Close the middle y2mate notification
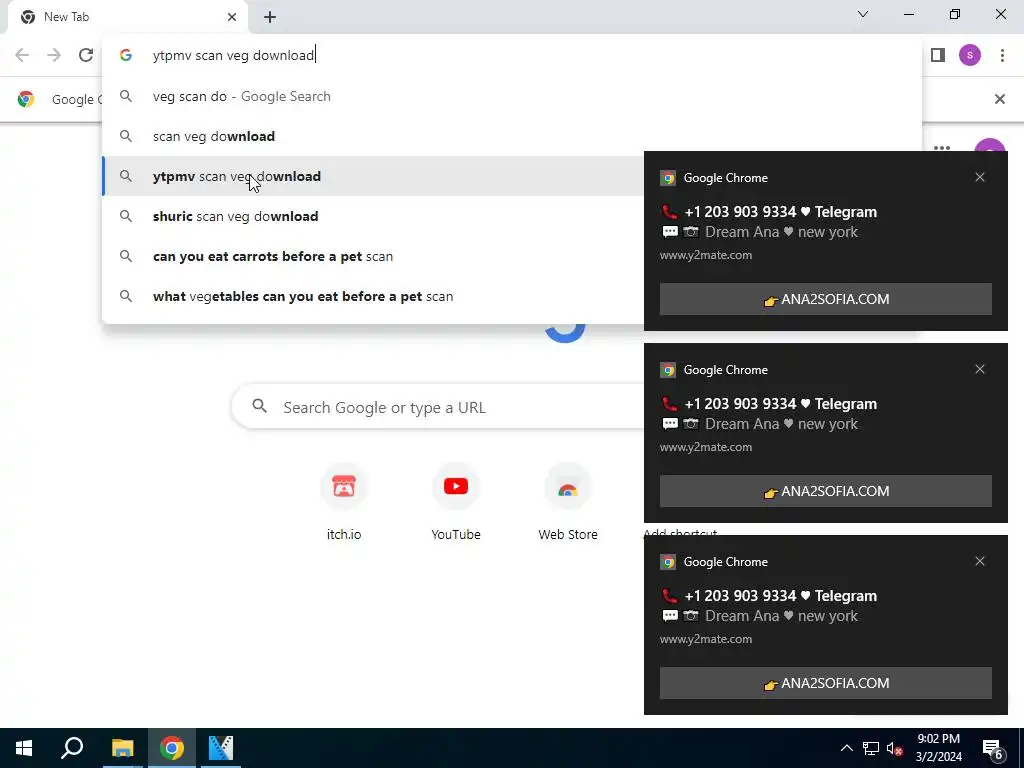 (980, 370)
